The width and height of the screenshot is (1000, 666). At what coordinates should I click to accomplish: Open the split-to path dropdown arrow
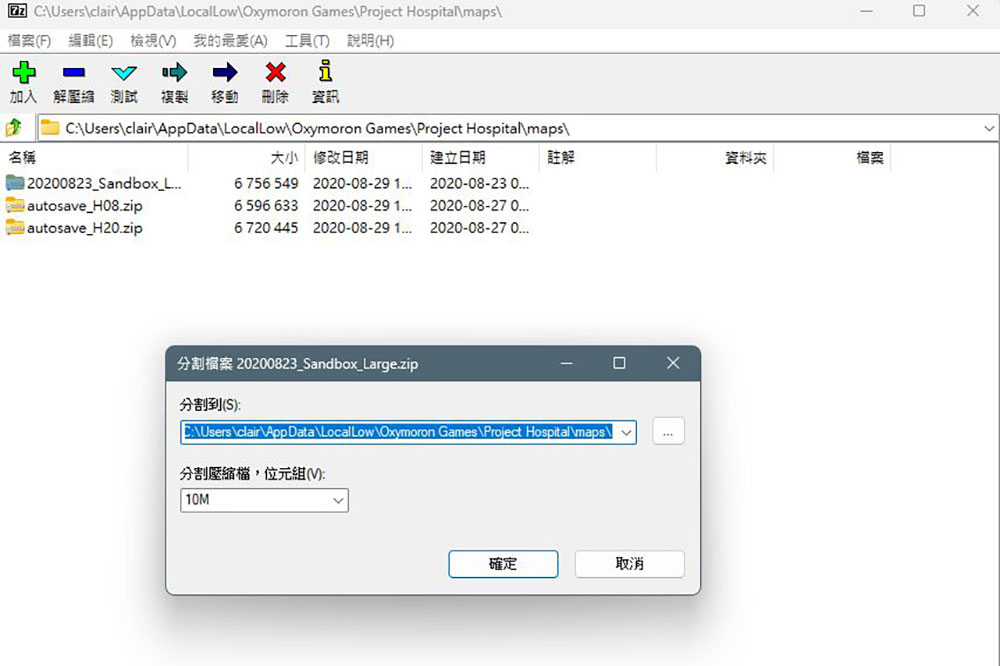pyautogui.click(x=626, y=432)
